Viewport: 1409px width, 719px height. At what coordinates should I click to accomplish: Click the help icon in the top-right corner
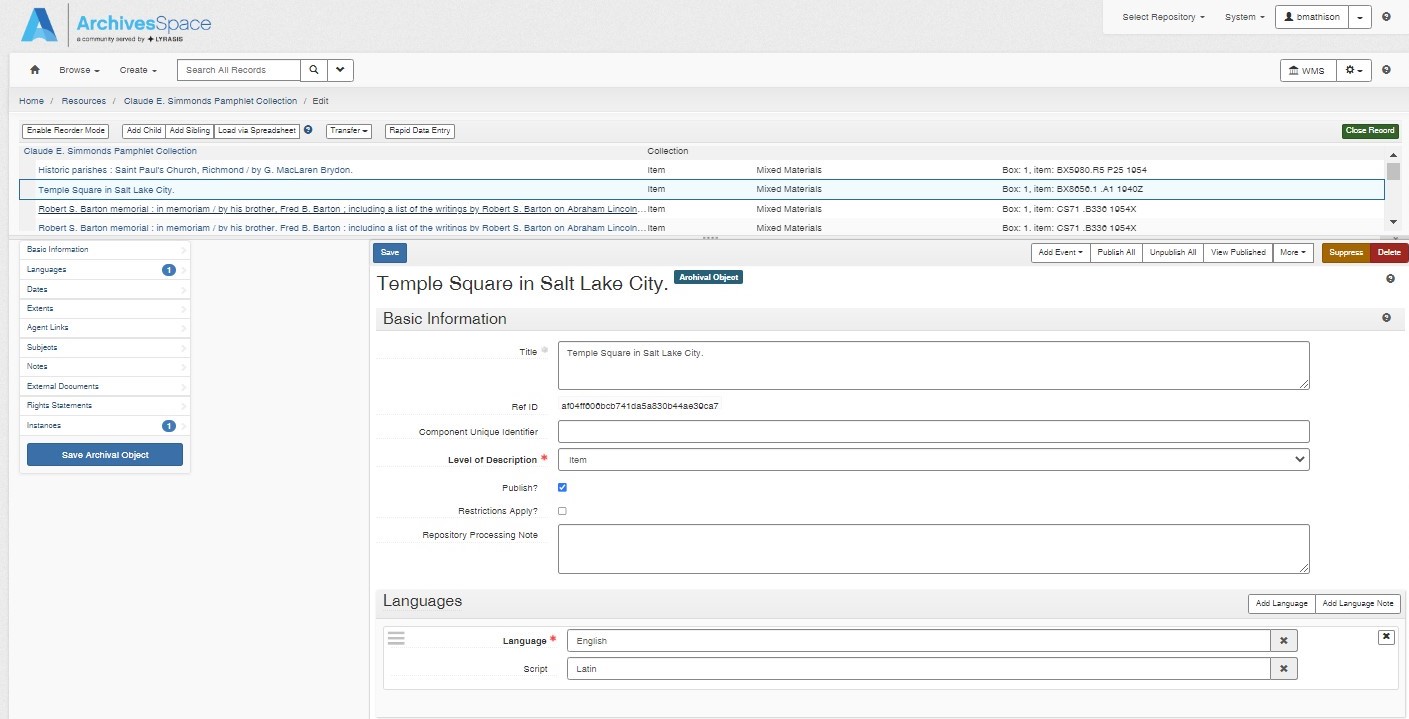(1386, 16)
